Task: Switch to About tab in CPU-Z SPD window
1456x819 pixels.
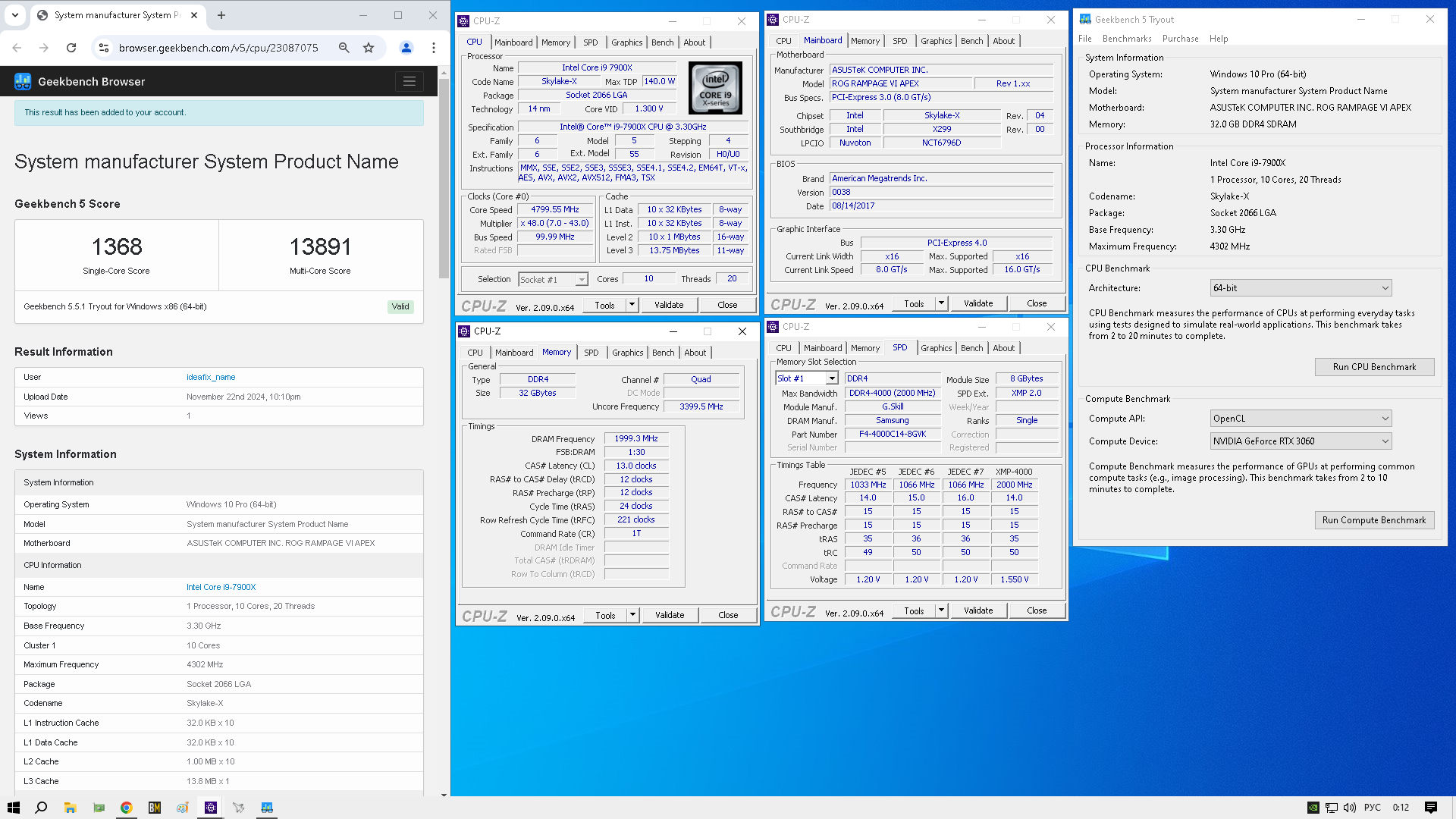Action: pos(1004,348)
